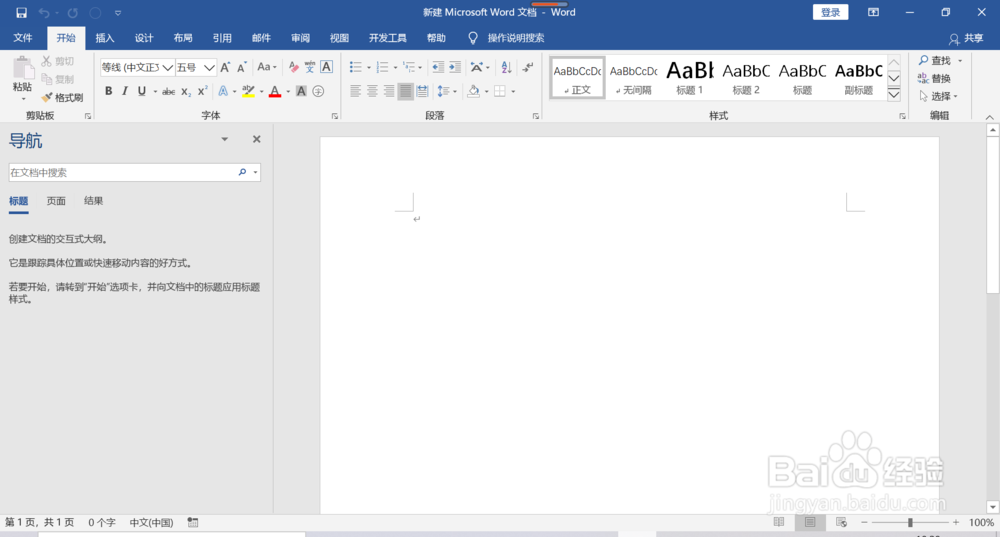This screenshot has width=1000, height=537.
Task: Toggle Underline formatting
Action: [142, 91]
